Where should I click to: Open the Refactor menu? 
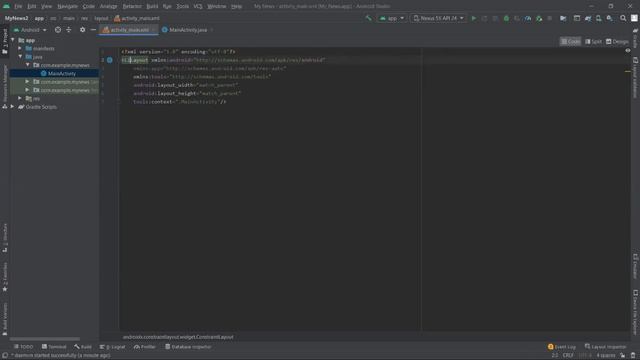point(132,7)
